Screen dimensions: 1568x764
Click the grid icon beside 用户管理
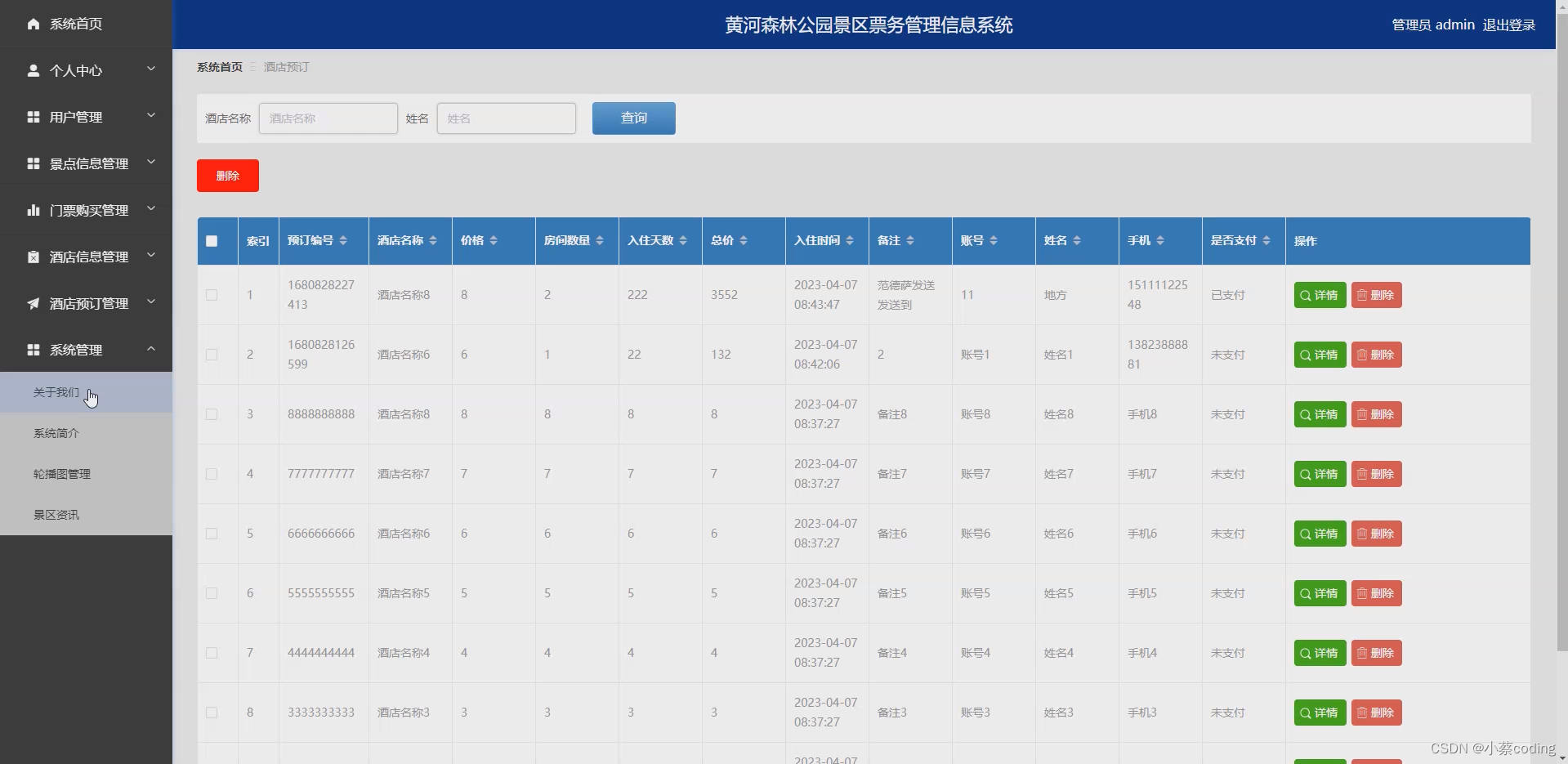34,117
